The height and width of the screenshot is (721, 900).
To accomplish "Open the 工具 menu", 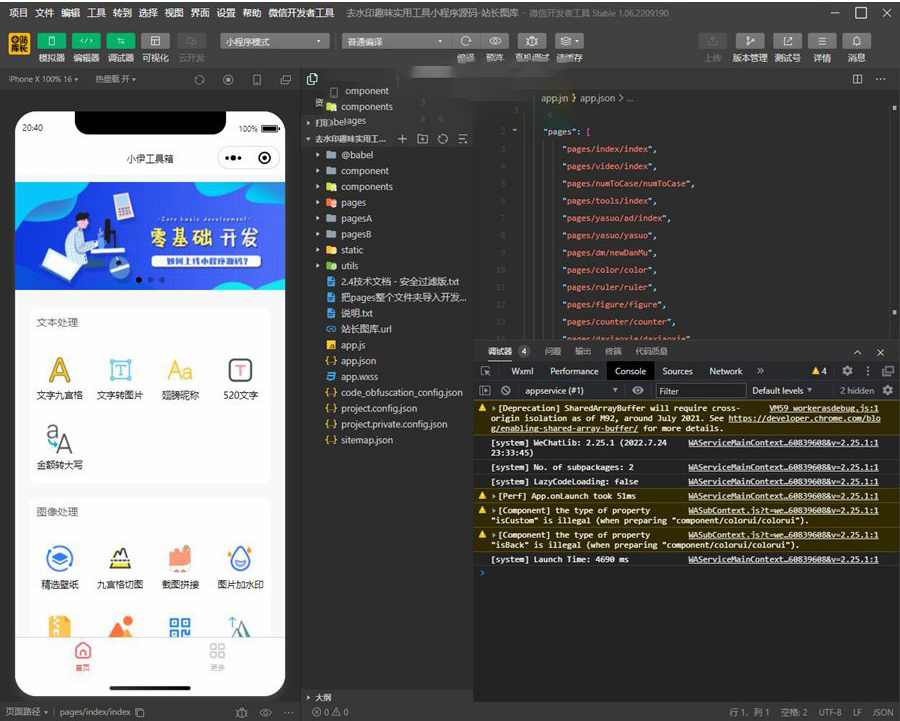I will [96, 13].
